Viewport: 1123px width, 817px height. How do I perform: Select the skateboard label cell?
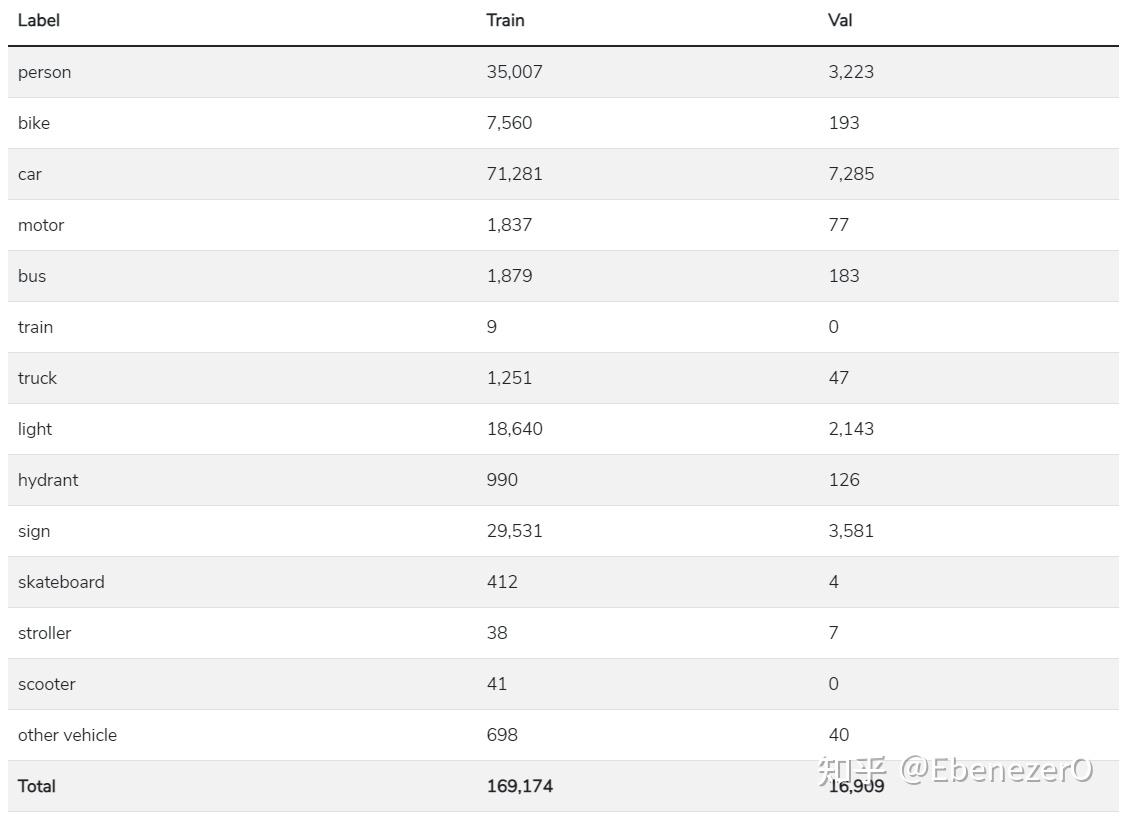pos(61,582)
